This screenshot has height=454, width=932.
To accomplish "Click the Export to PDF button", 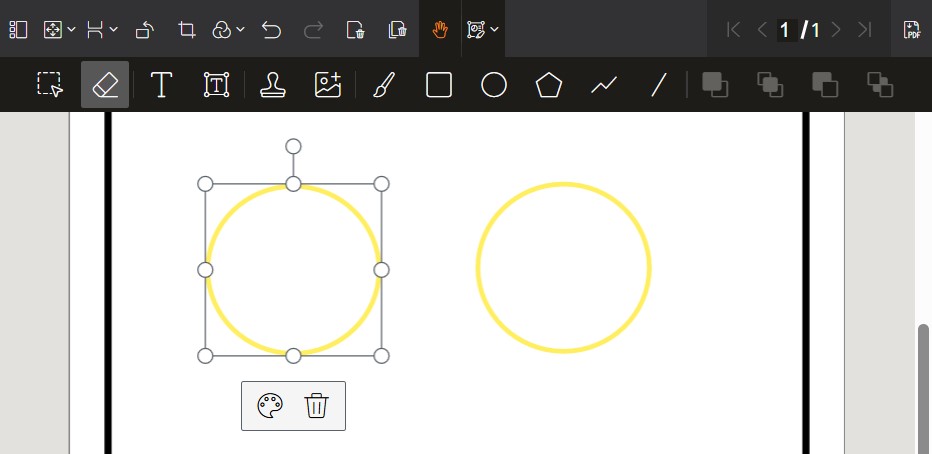I will pos(912,30).
